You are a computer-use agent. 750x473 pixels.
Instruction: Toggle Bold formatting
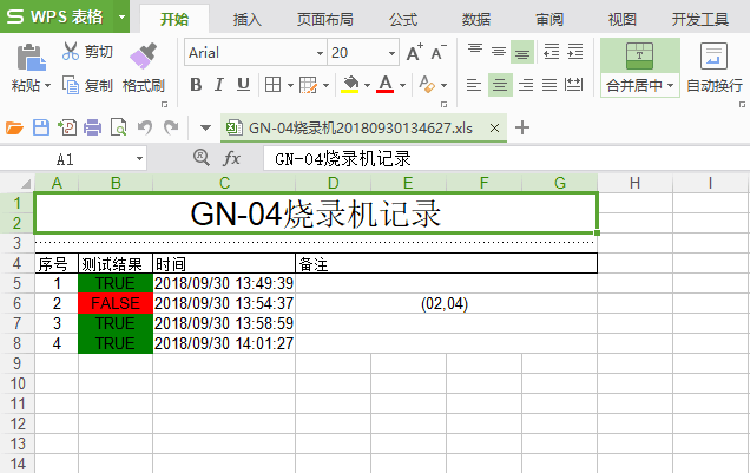195,85
